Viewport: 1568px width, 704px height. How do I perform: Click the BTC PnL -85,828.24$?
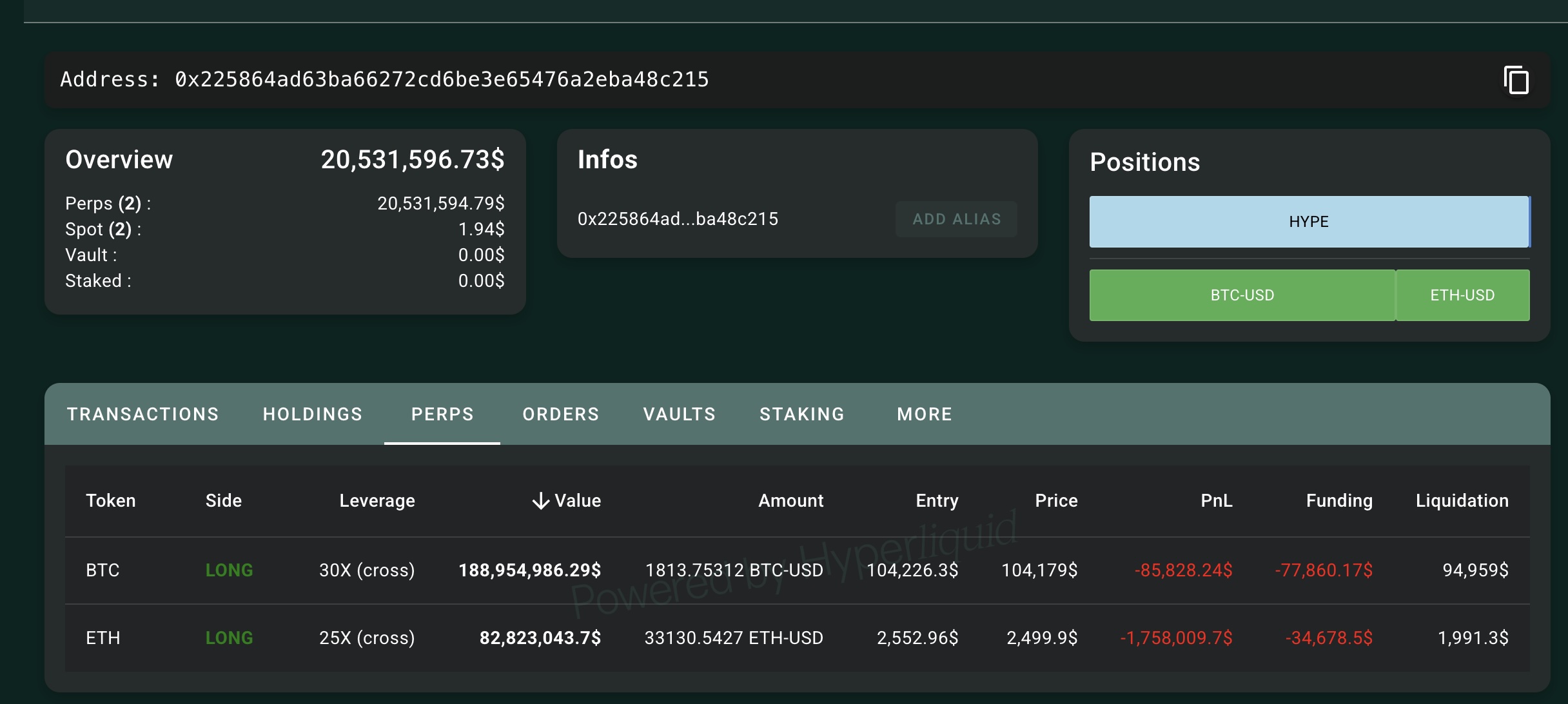tap(1184, 571)
